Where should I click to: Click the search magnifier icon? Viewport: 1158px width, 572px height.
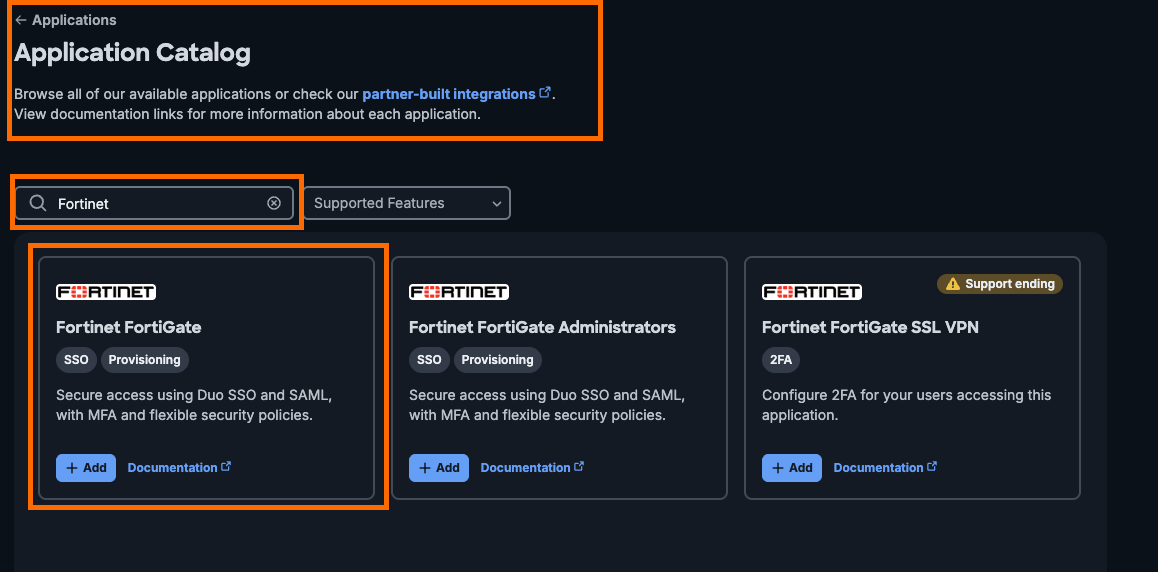point(38,203)
